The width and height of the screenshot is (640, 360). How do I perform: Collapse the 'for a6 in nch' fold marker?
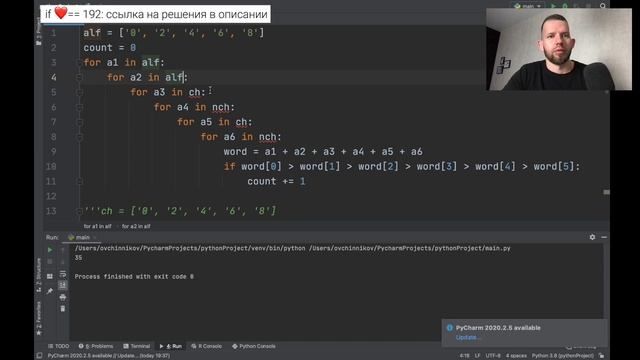[80, 137]
